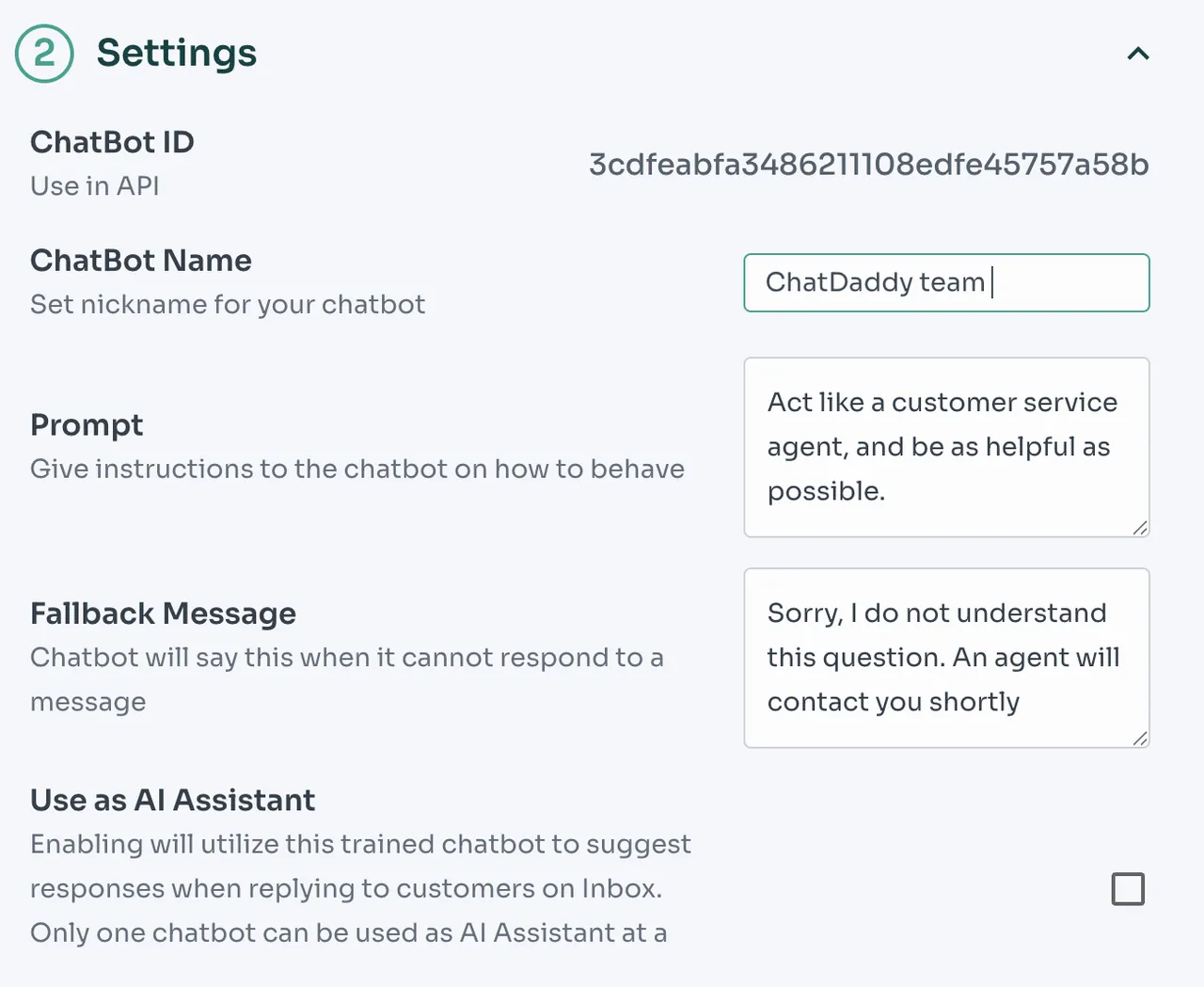
Task: Click the Use as AI Assistant label
Action: [x=172, y=800]
